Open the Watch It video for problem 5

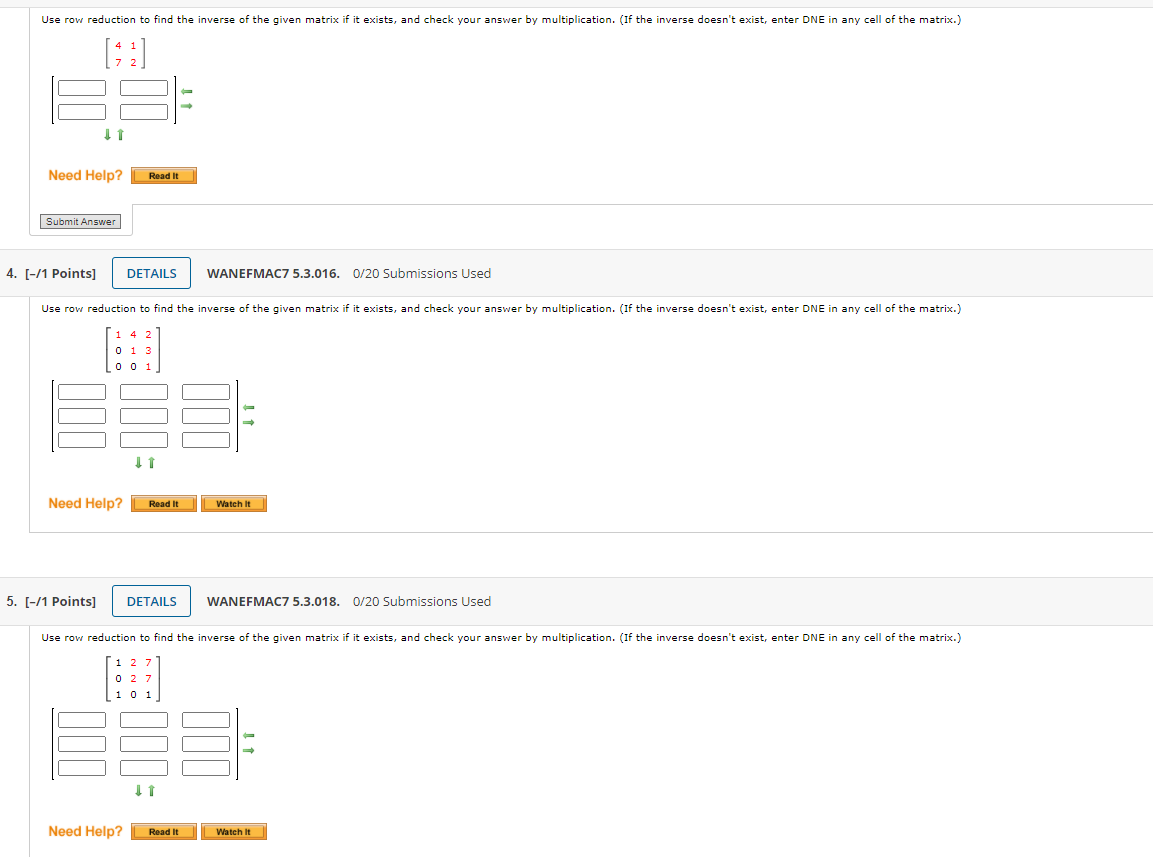click(233, 831)
